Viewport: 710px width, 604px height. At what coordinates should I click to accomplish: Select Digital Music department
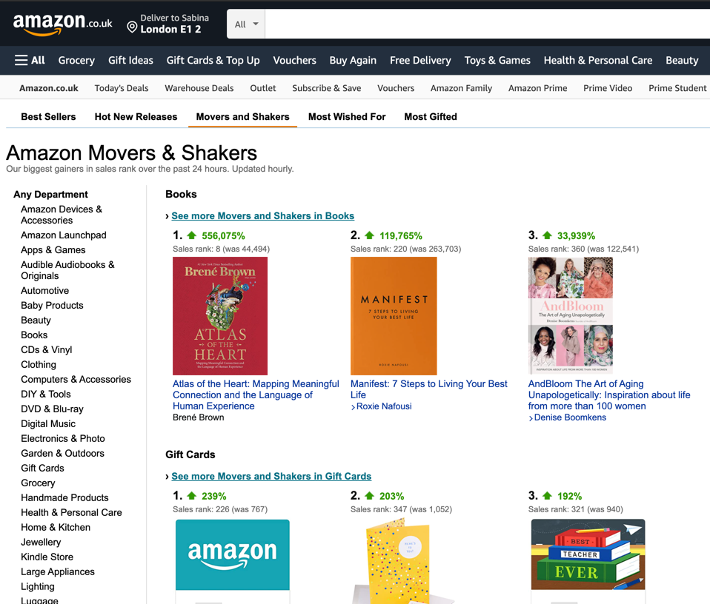click(48, 424)
